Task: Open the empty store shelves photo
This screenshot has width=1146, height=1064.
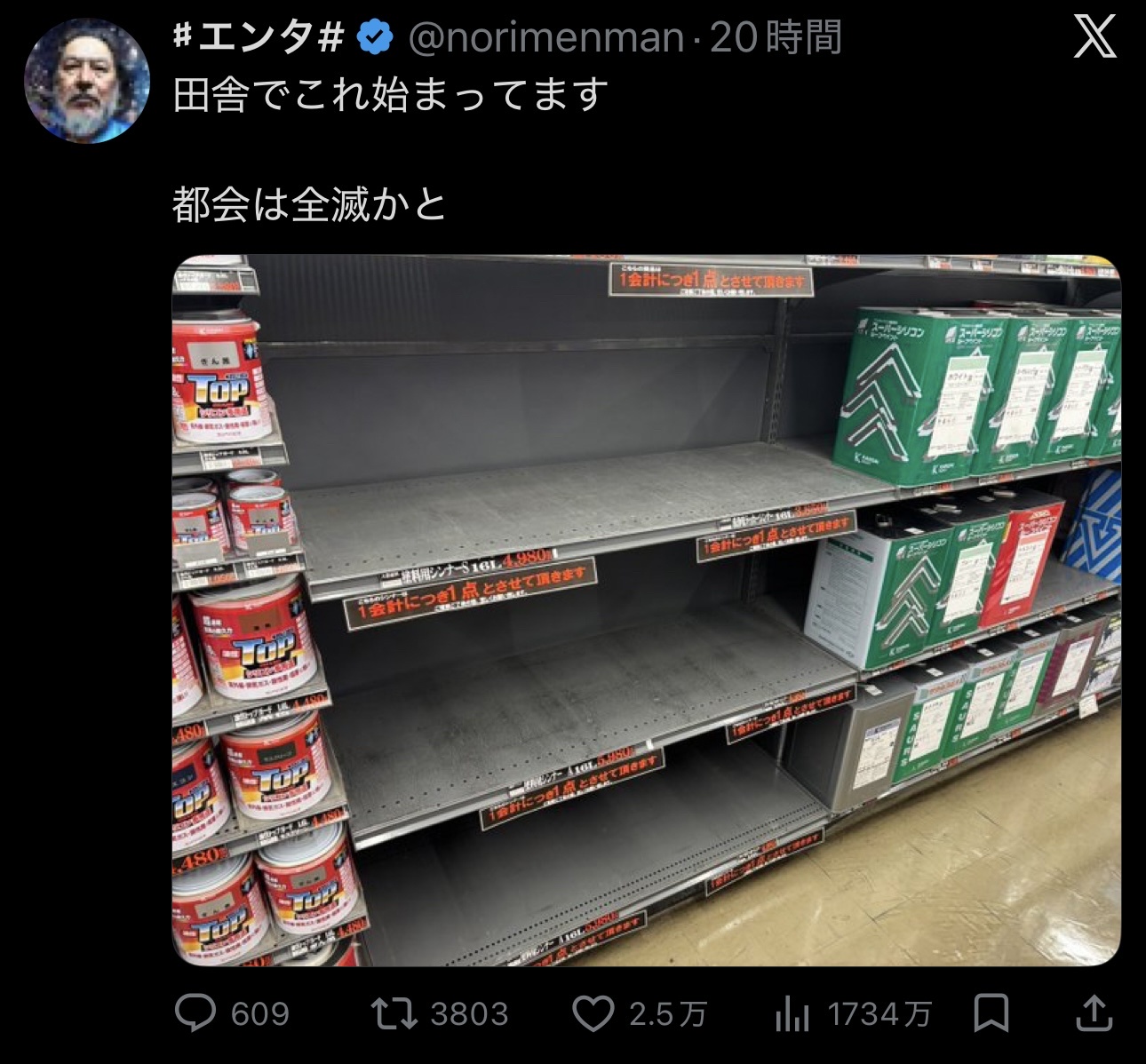Action: pos(646,610)
